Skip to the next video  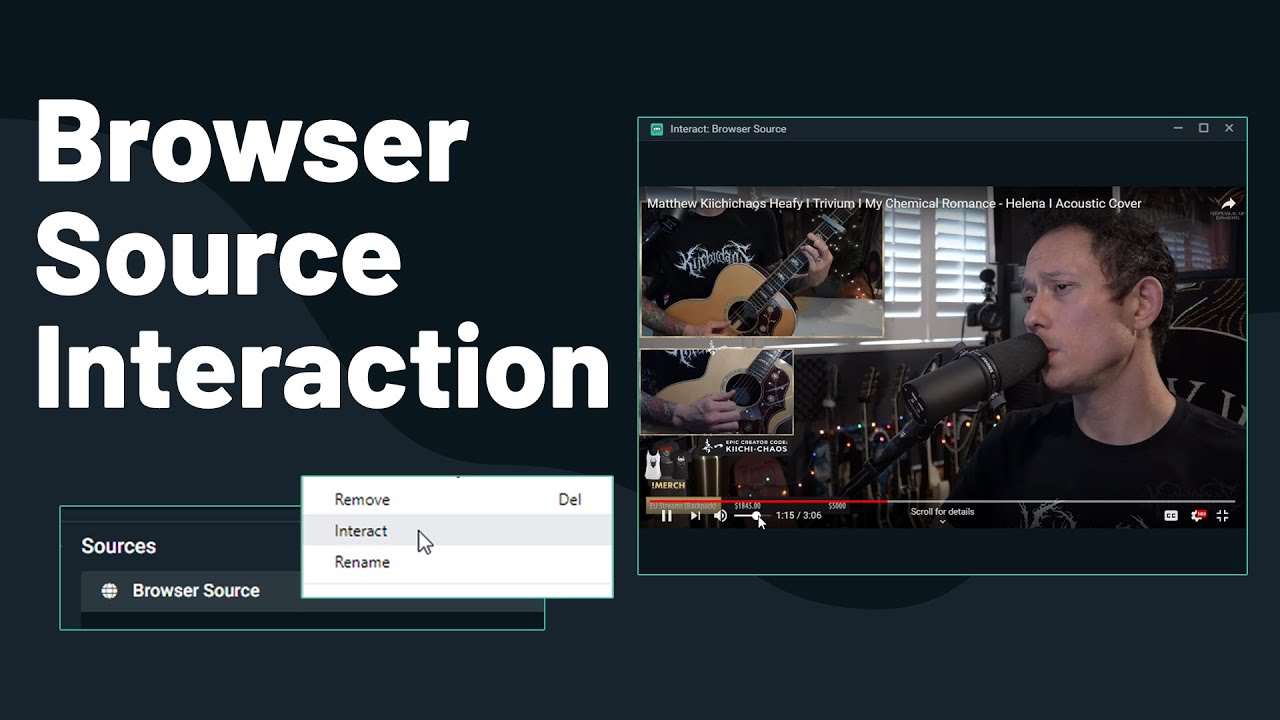click(697, 516)
